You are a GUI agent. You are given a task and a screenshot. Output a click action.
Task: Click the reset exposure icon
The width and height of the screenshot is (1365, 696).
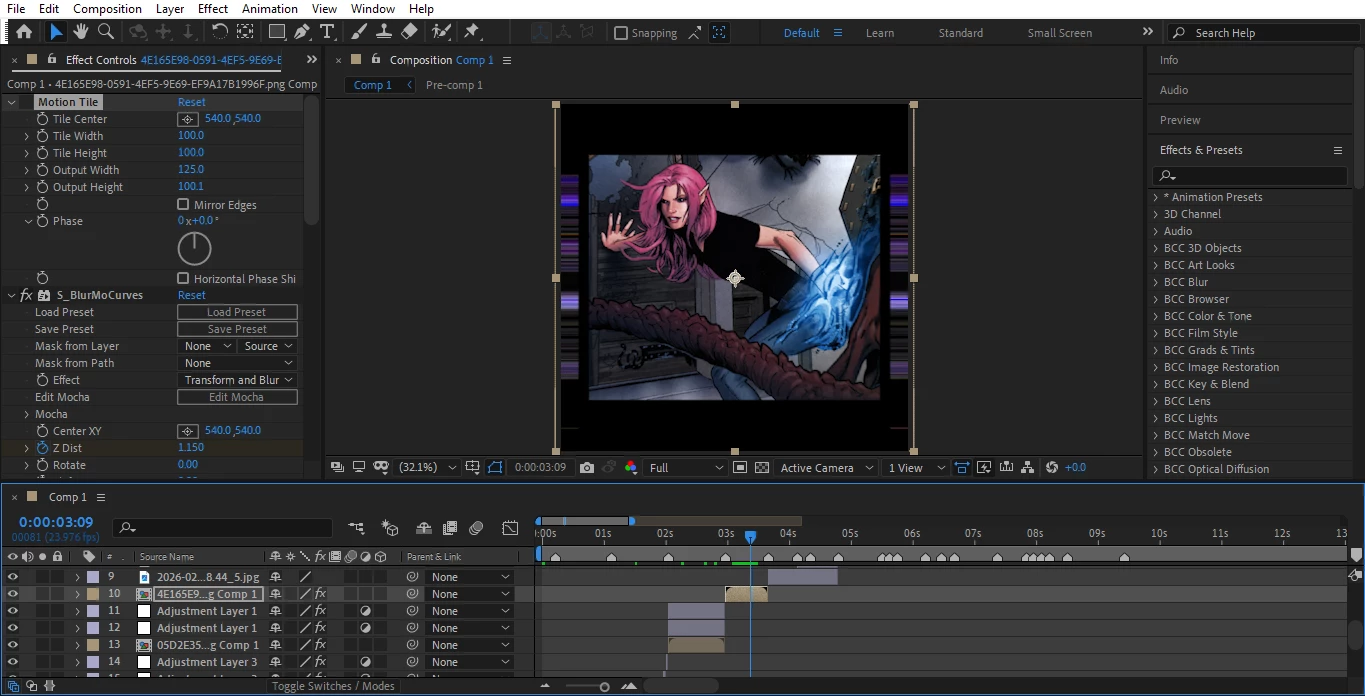pyautogui.click(x=1052, y=467)
